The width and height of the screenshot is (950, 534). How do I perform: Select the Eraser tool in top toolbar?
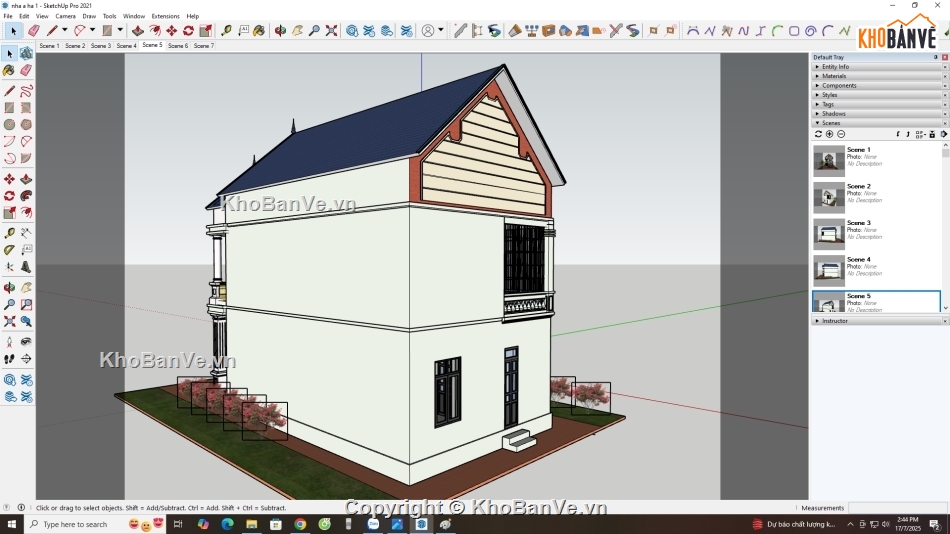[34, 30]
